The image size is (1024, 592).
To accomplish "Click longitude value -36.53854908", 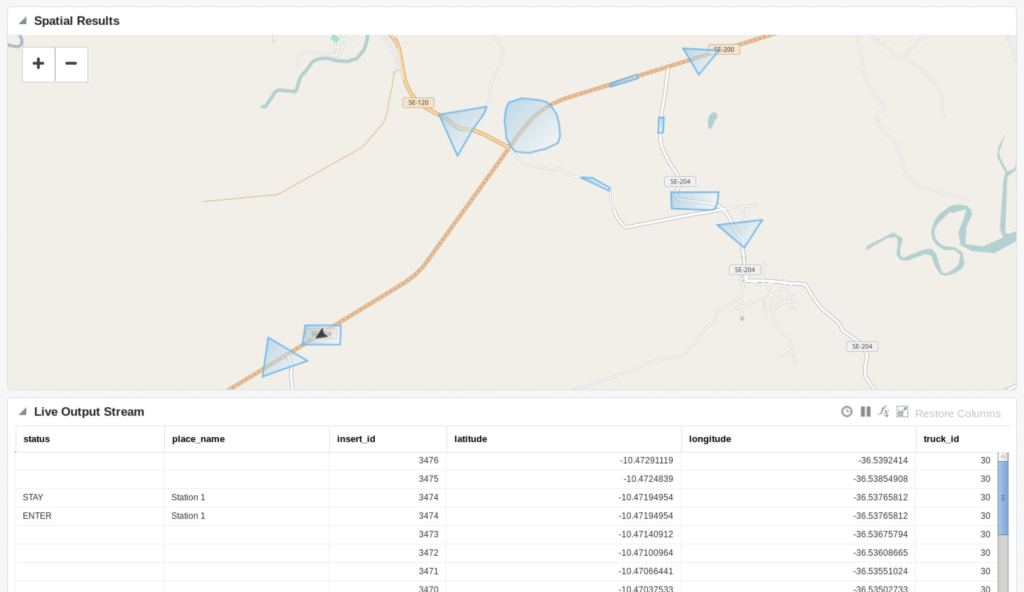I will [880, 479].
